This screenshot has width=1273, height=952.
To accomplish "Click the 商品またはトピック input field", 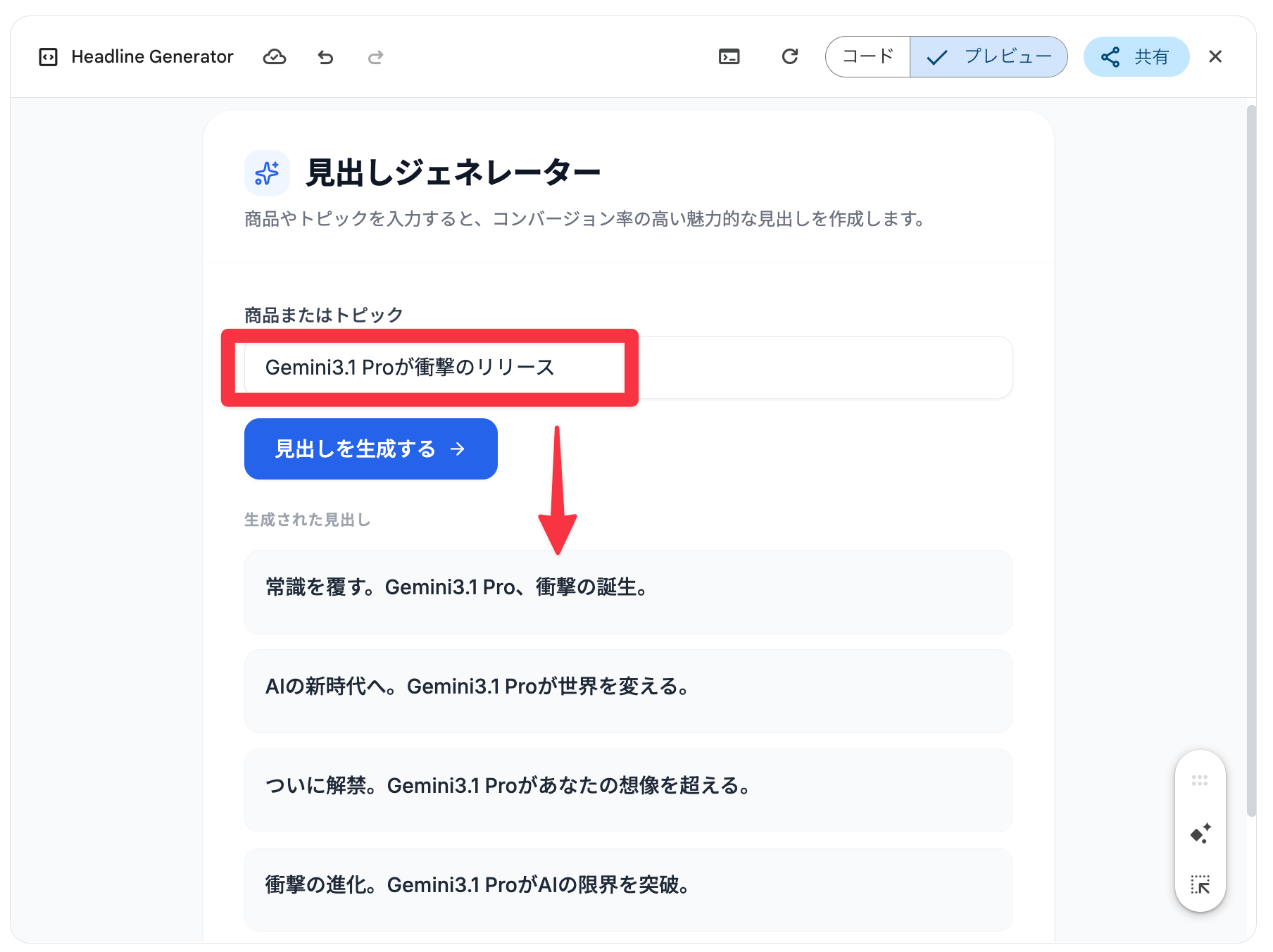I will tap(627, 368).
